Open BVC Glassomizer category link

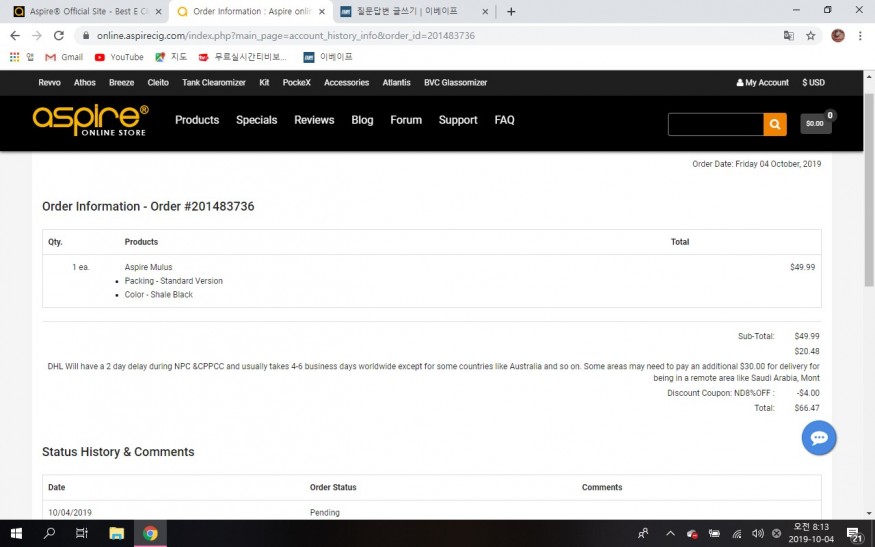tap(455, 83)
